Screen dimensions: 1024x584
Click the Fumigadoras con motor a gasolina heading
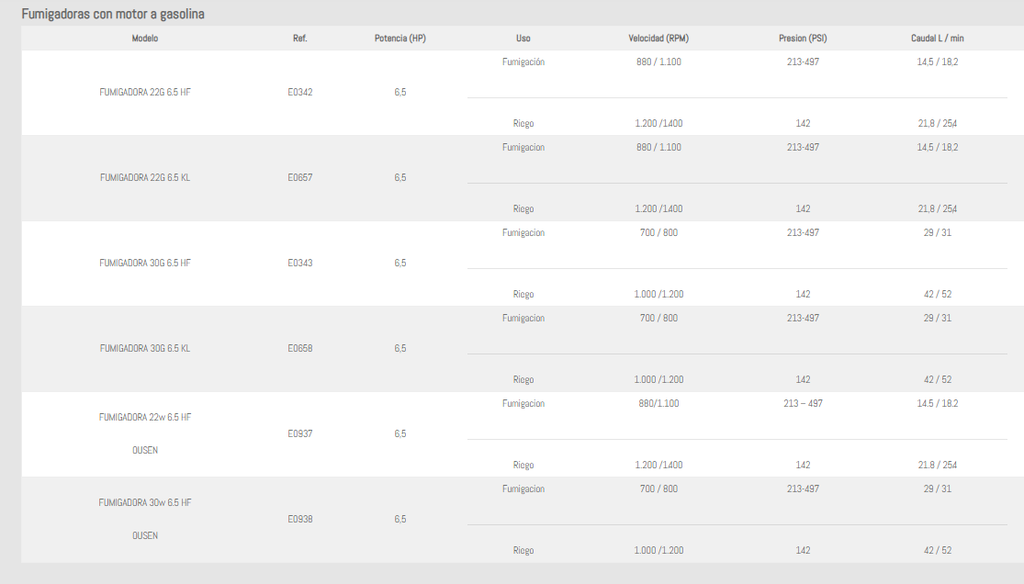[x=113, y=14]
